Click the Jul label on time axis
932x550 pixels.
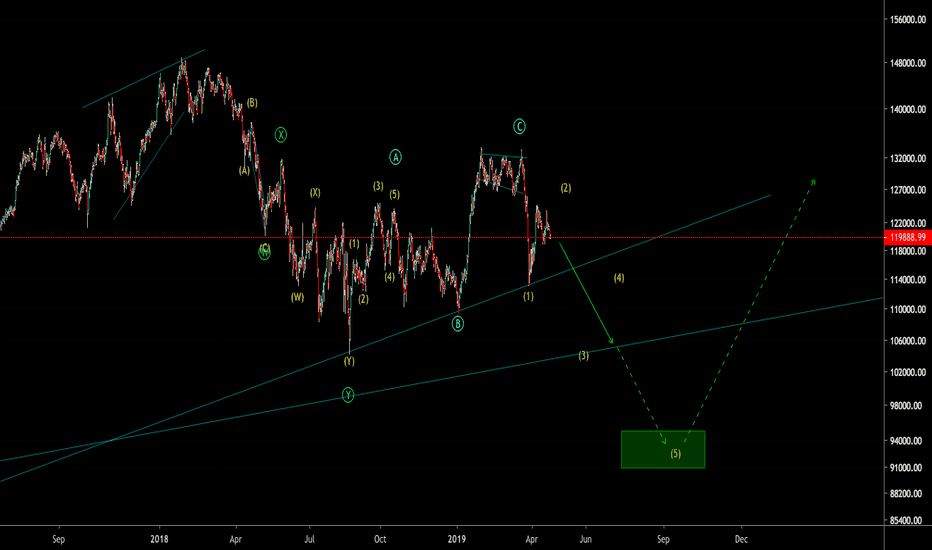pos(309,539)
